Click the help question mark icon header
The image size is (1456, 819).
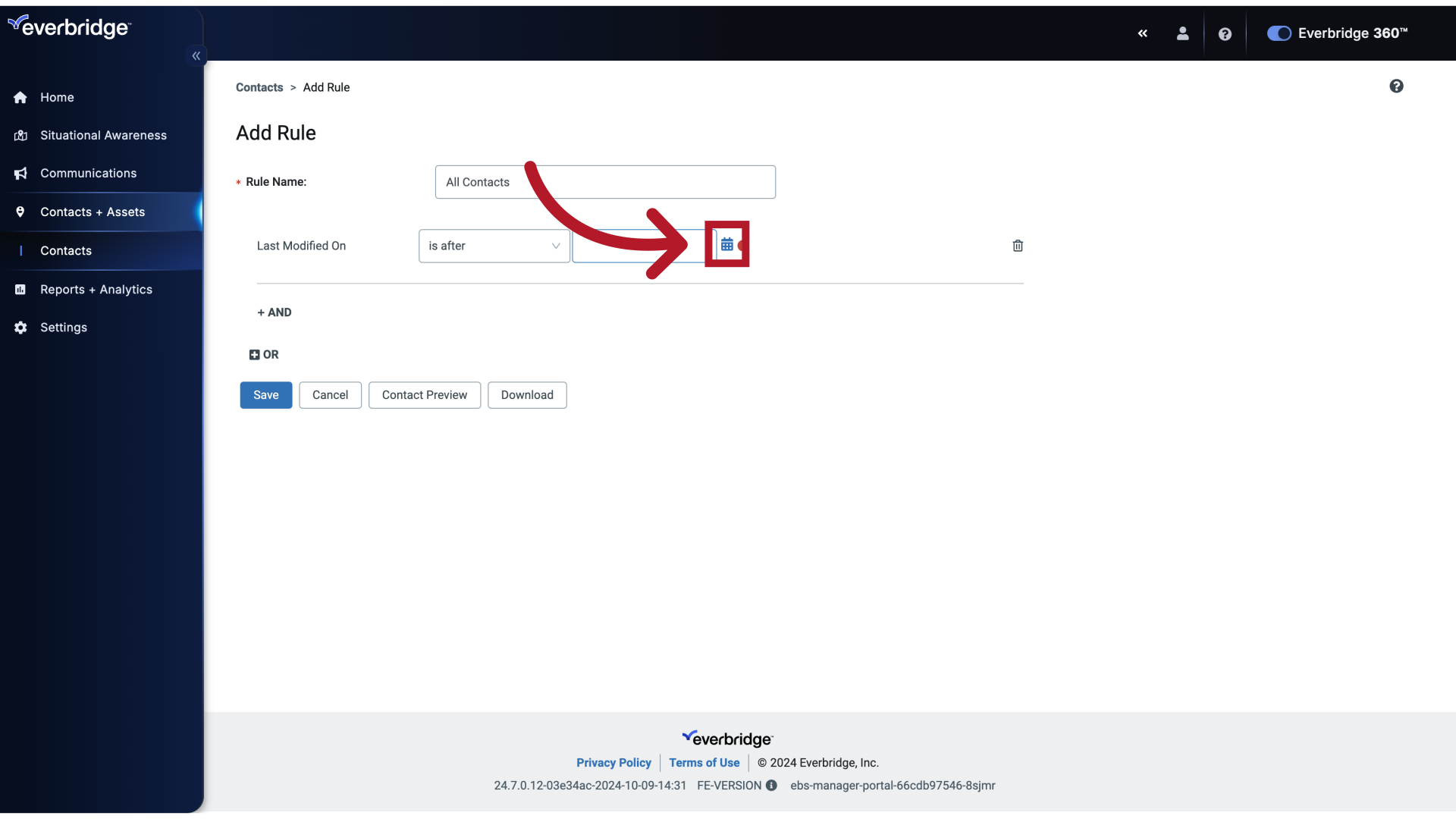1225,33
